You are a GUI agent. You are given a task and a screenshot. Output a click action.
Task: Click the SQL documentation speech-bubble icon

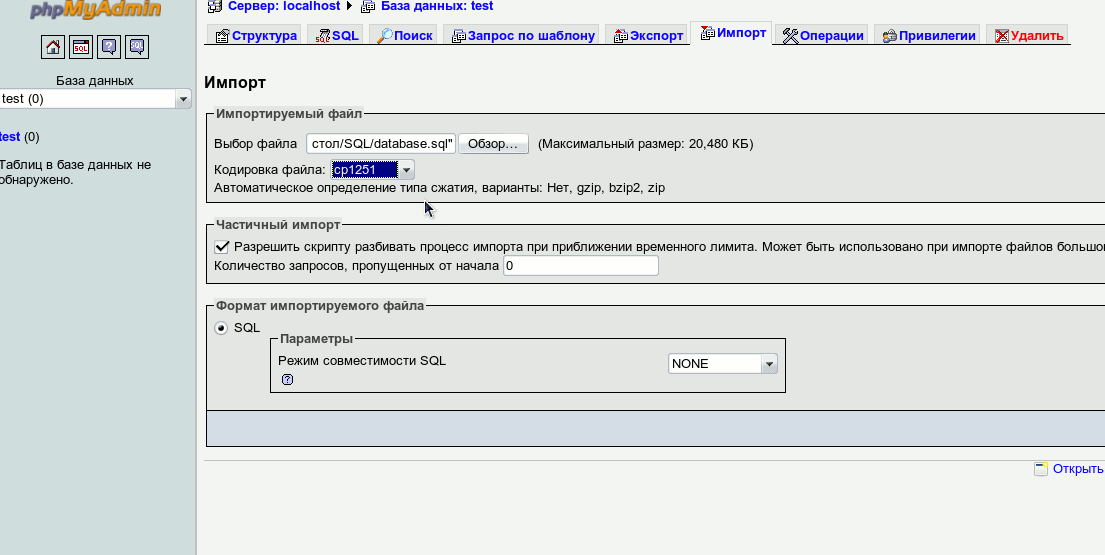coord(137,46)
